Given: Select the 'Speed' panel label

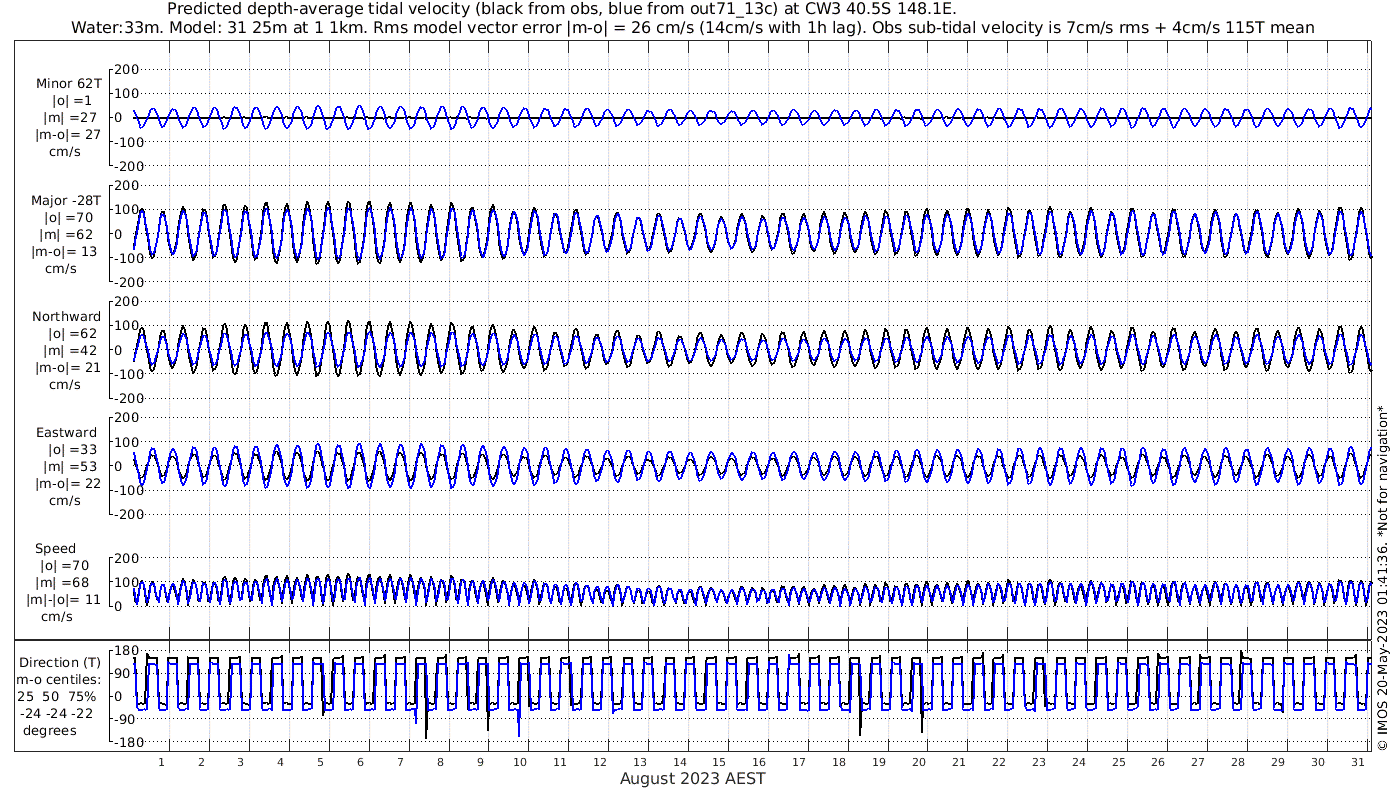Looking at the screenshot, I should point(55,549).
